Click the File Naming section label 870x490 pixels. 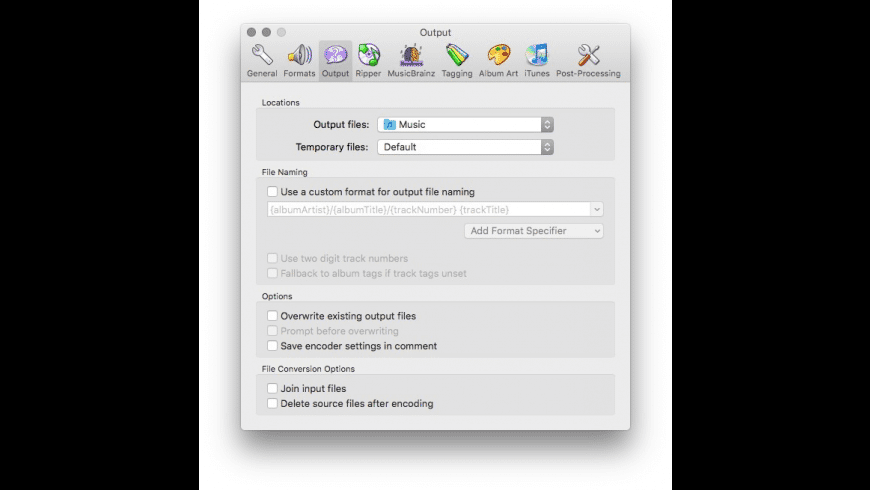pos(284,172)
